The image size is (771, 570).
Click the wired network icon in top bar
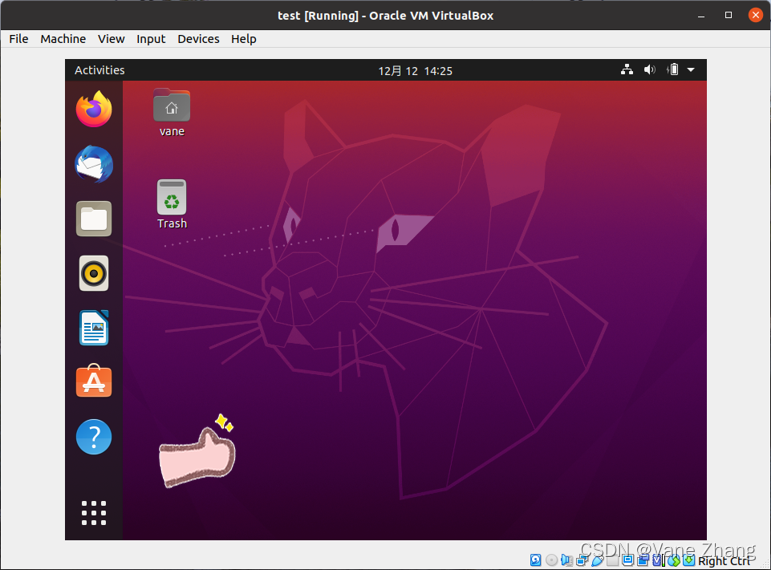tap(627, 69)
